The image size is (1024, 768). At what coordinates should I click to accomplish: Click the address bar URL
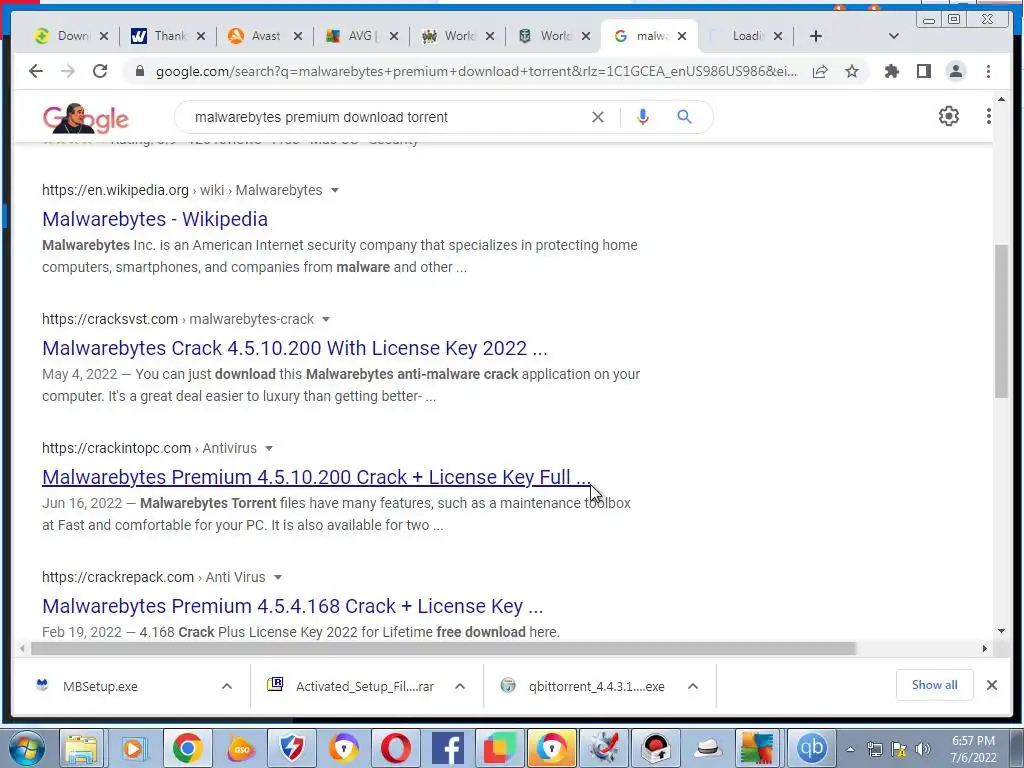pyautogui.click(x=476, y=71)
